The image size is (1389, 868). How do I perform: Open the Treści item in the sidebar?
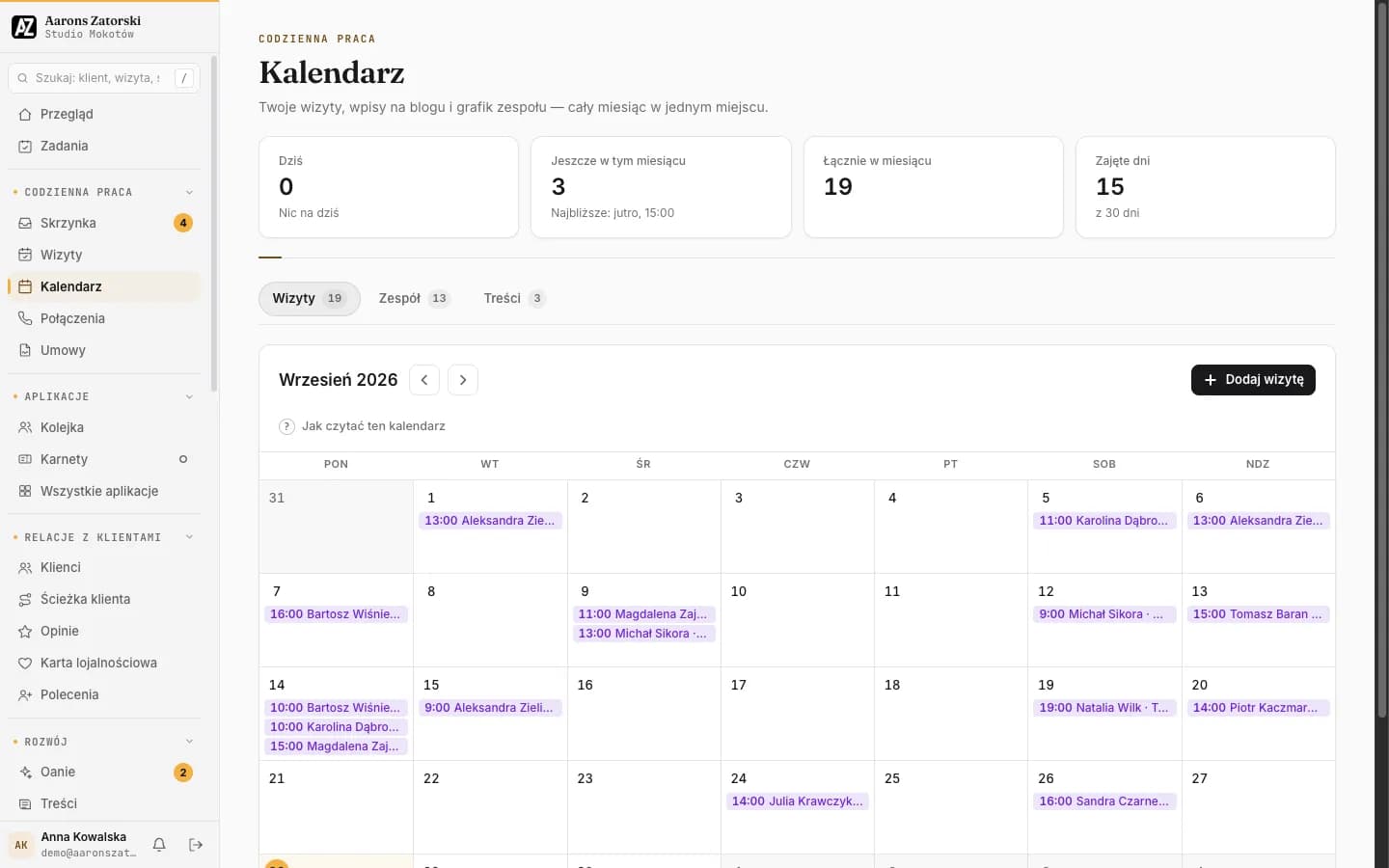[104, 803]
